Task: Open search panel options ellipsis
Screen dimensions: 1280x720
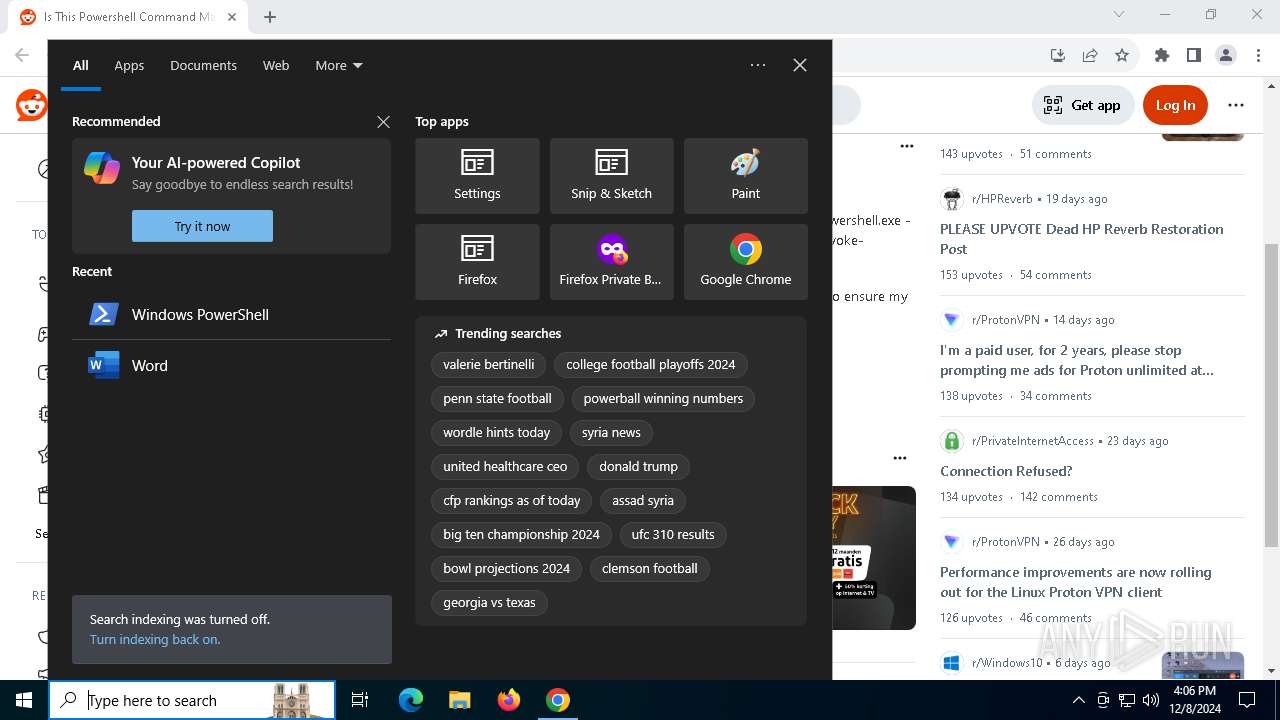Action: pos(758,65)
